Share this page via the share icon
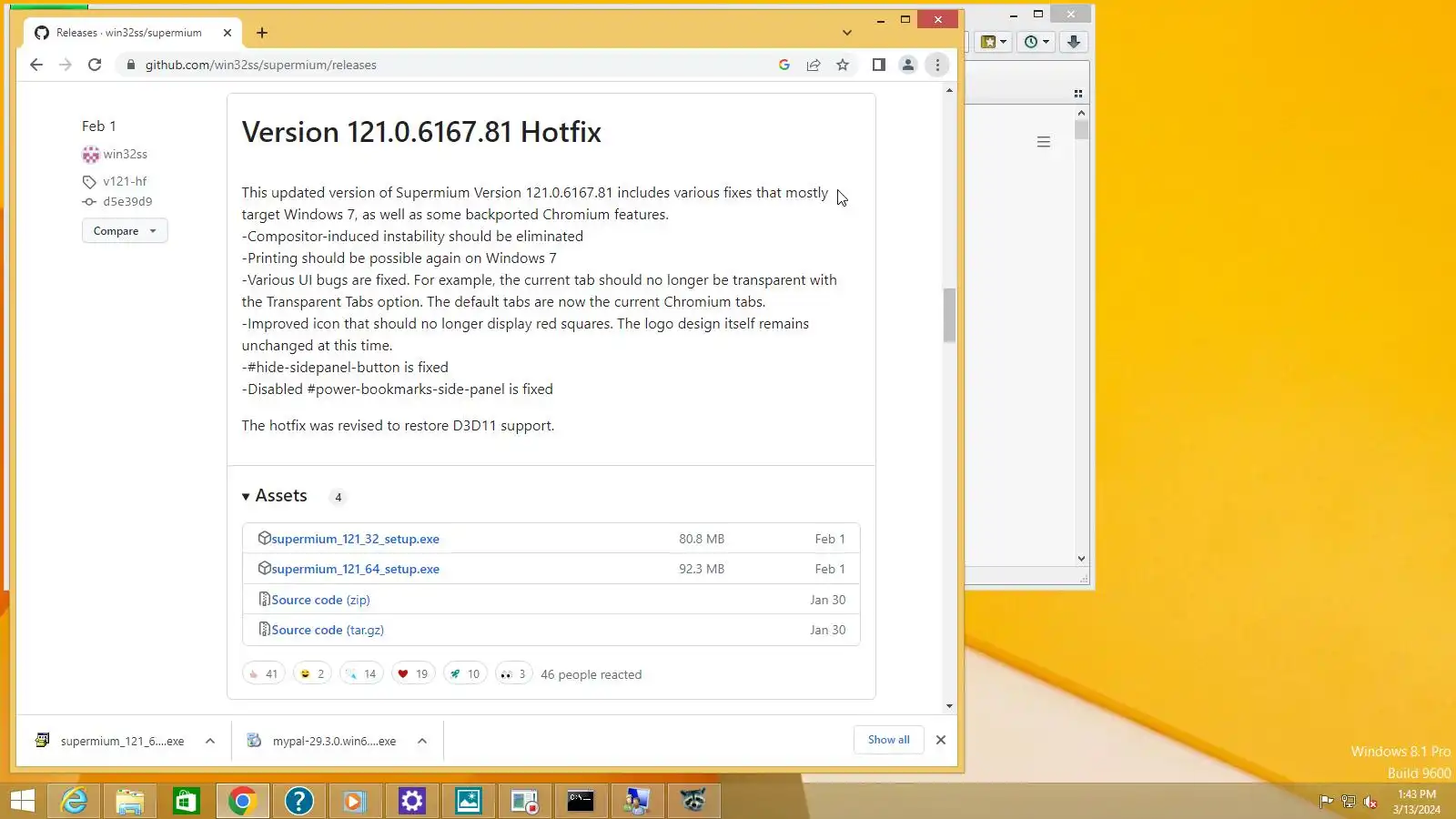Screen dimensions: 1456x819 [814, 65]
